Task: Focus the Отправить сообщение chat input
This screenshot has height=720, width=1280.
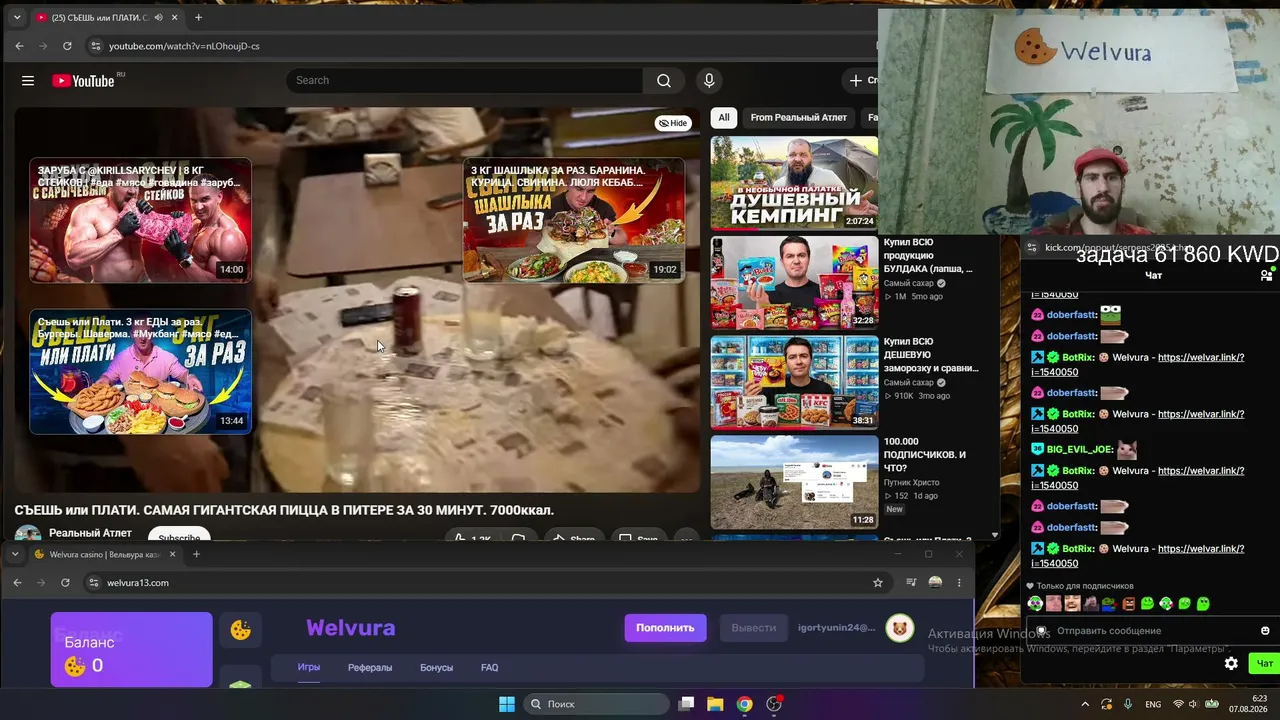Action: [1150, 631]
